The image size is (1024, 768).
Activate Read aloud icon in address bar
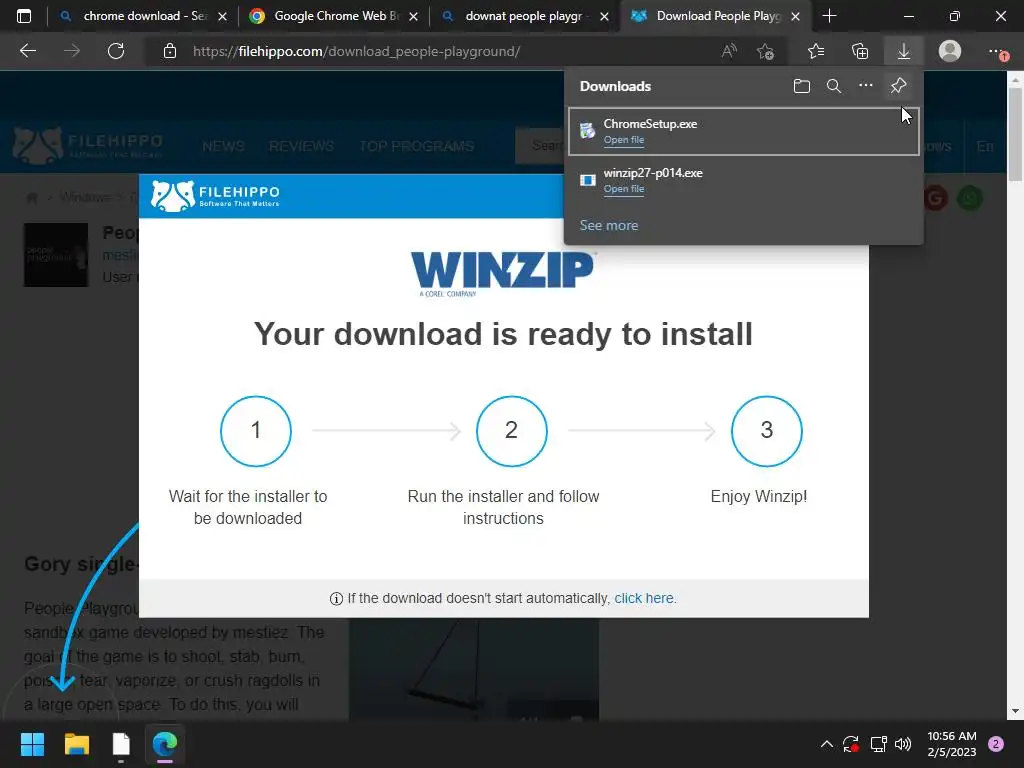click(x=729, y=51)
